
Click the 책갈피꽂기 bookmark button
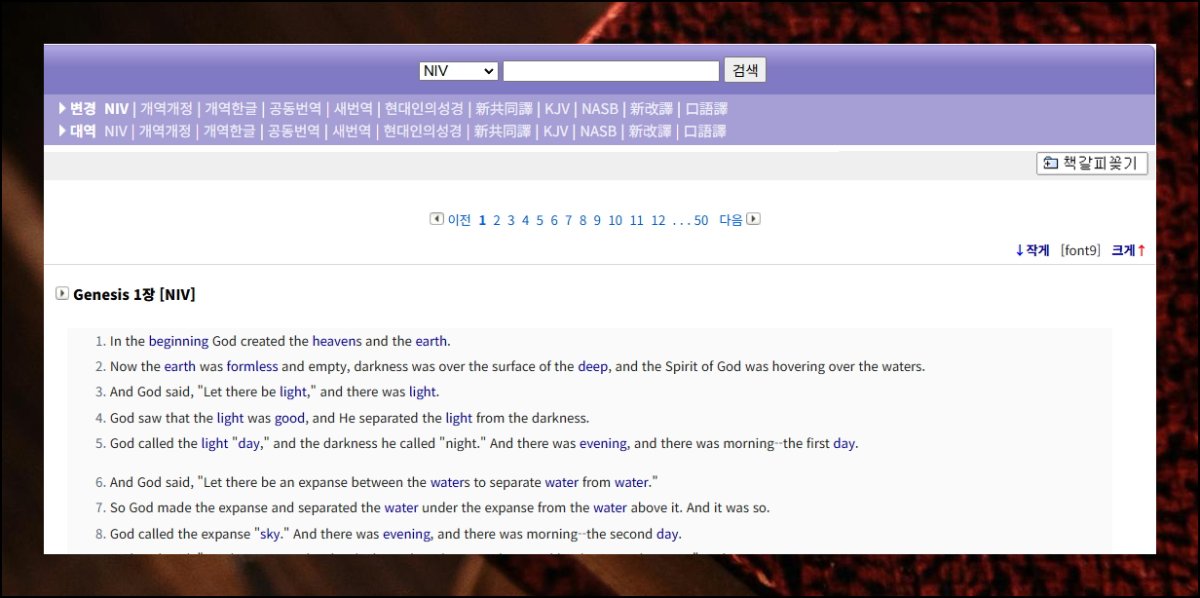pyautogui.click(x=1092, y=163)
